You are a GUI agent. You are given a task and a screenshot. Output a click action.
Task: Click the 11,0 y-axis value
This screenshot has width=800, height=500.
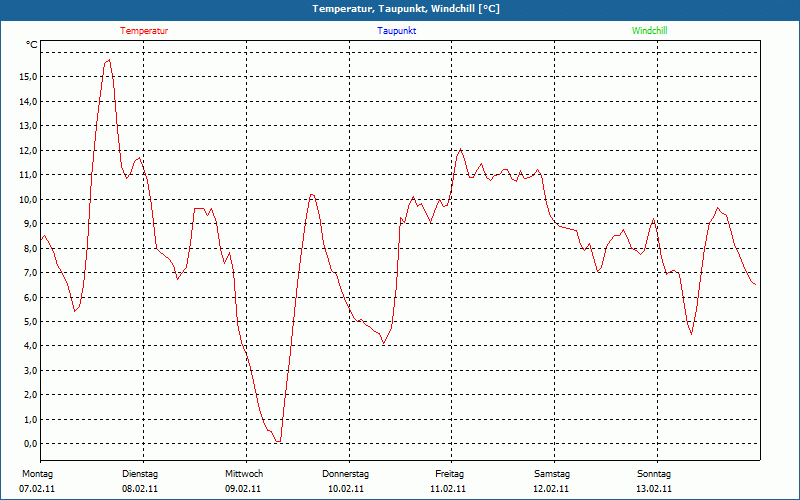tap(28, 174)
